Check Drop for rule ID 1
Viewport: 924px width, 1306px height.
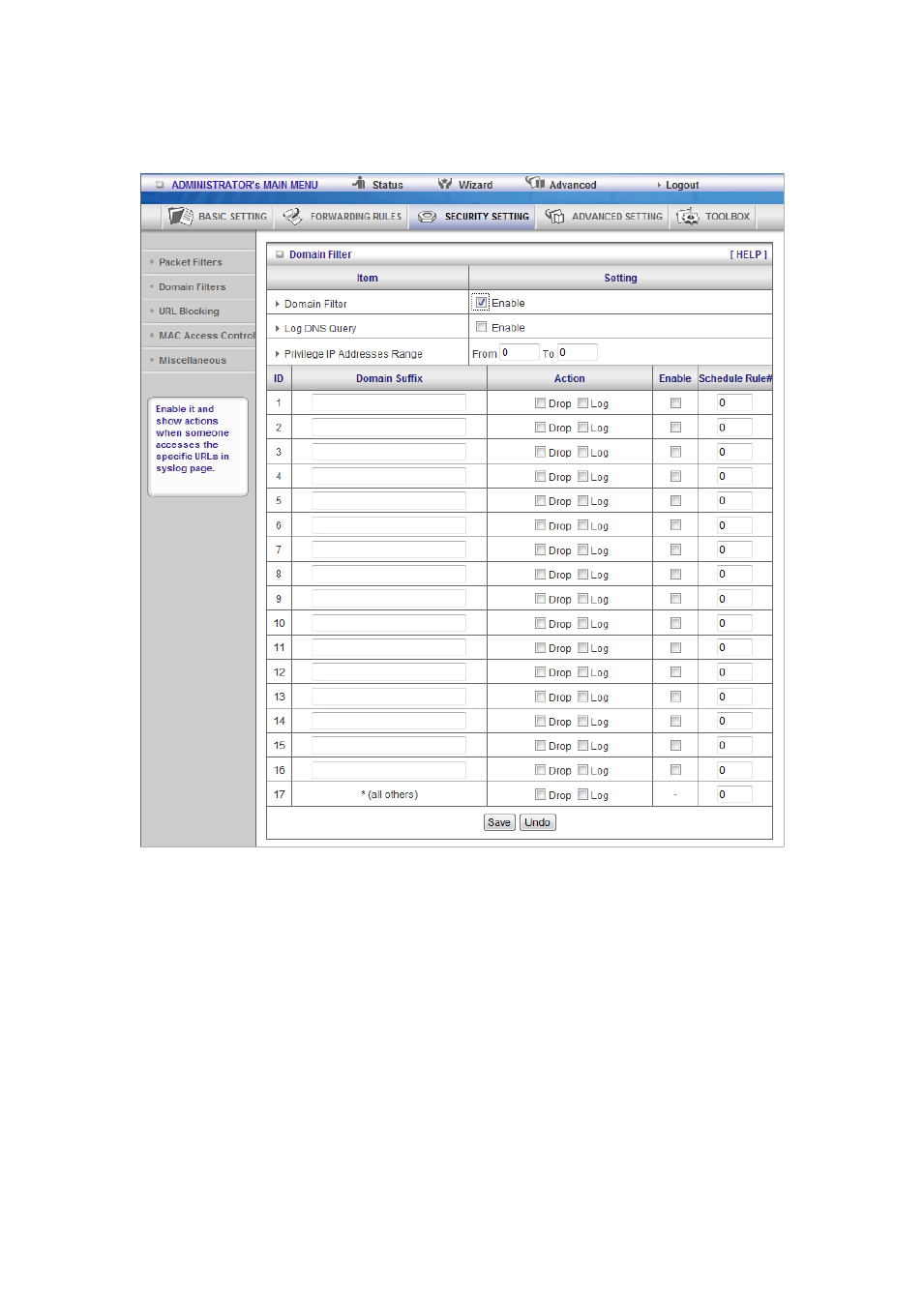point(540,403)
